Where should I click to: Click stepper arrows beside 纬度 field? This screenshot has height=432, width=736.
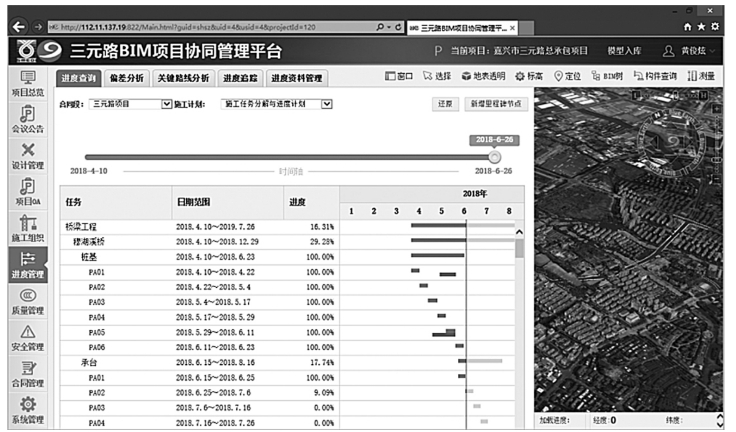coord(720,420)
